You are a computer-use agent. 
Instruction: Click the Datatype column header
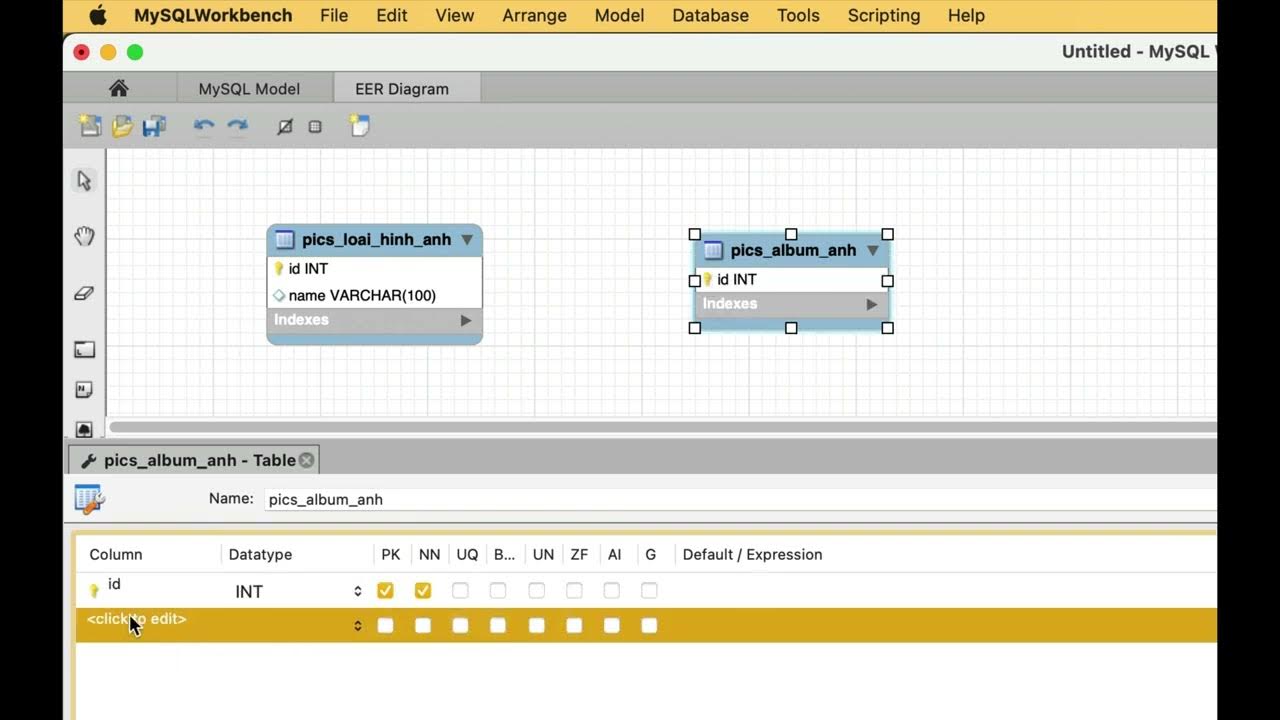(260, 555)
